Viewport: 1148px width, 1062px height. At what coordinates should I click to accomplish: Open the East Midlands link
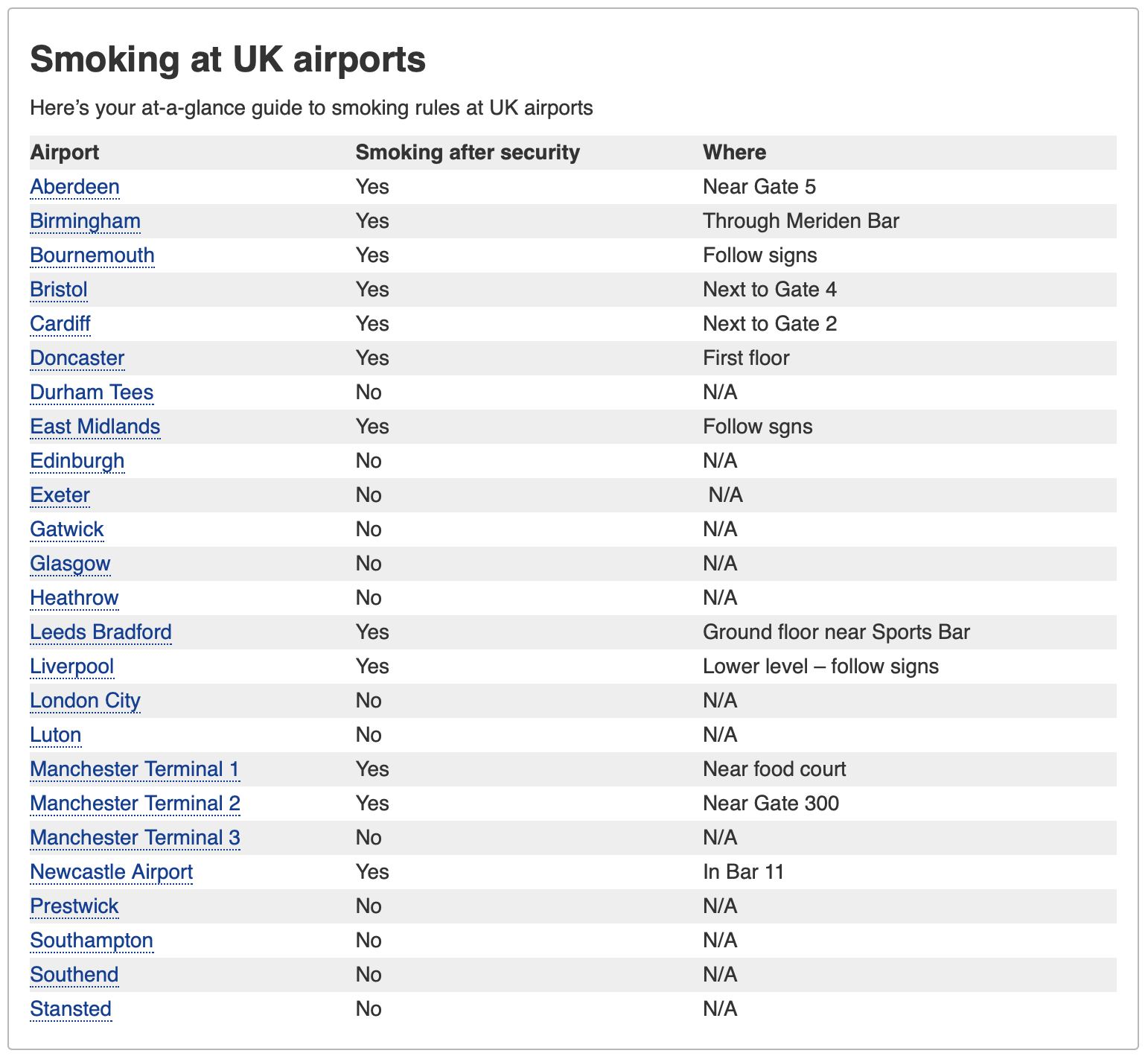click(x=95, y=426)
